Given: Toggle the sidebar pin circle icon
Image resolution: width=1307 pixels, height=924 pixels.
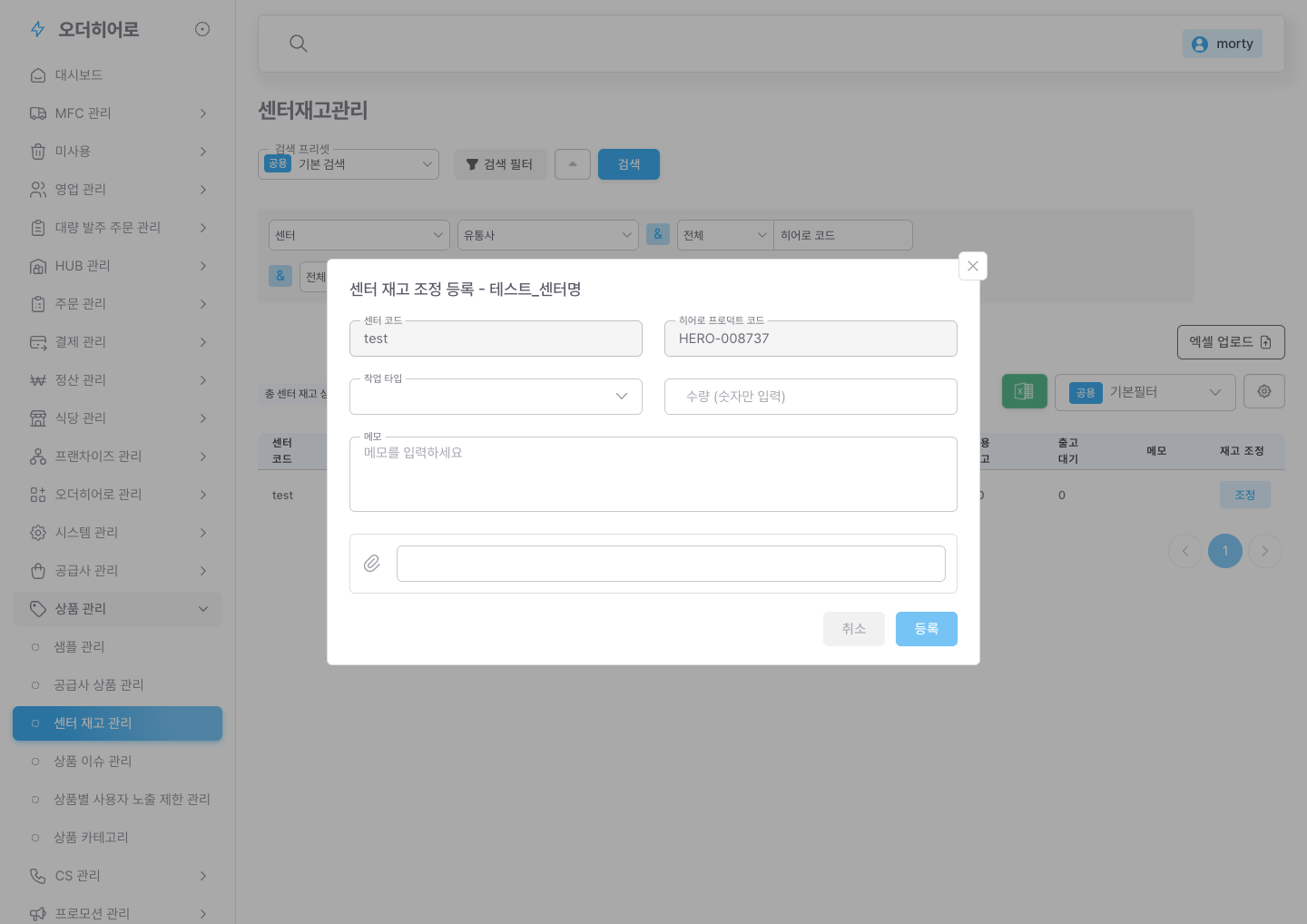Looking at the screenshot, I should click(x=202, y=29).
